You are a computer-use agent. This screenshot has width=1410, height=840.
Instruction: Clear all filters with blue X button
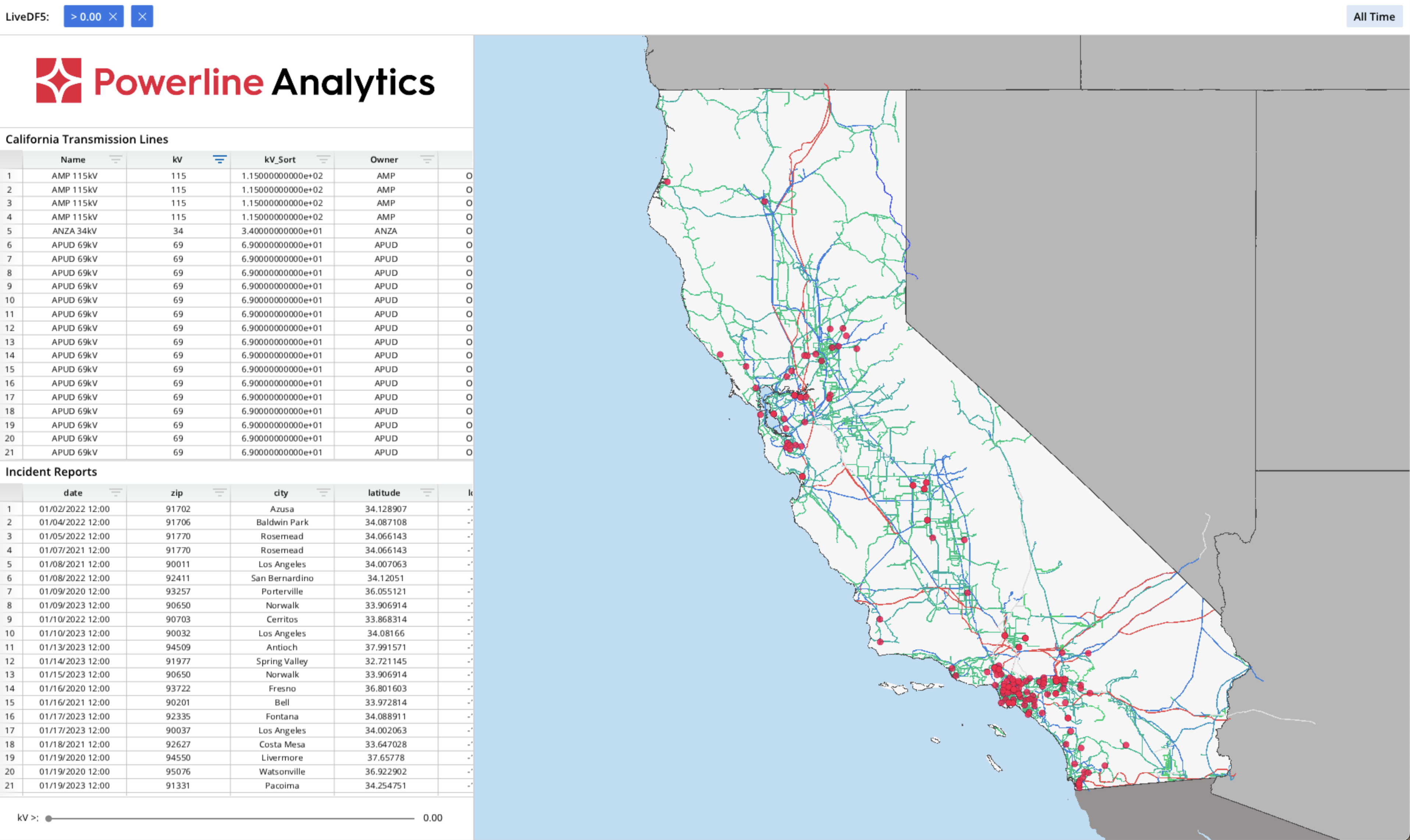coord(142,17)
